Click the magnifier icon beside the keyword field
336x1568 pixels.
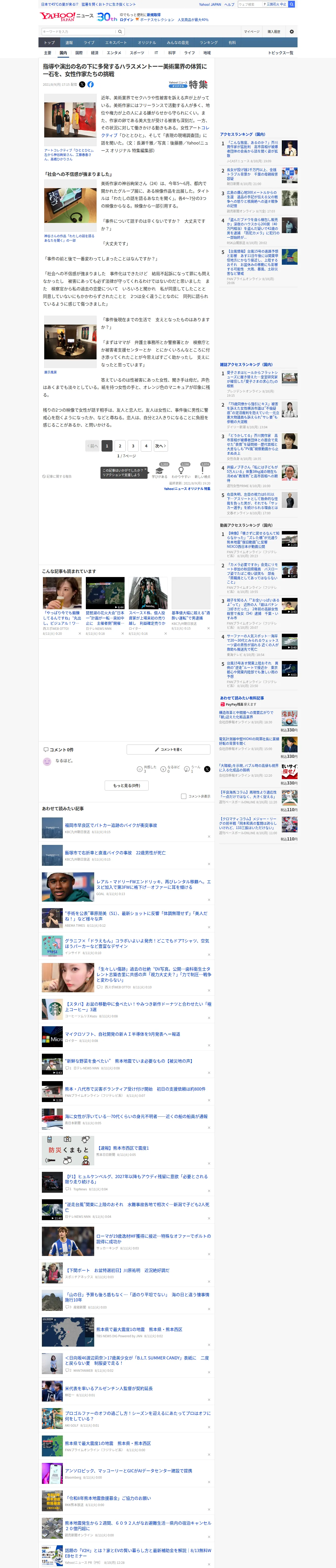pyautogui.click(x=120, y=32)
